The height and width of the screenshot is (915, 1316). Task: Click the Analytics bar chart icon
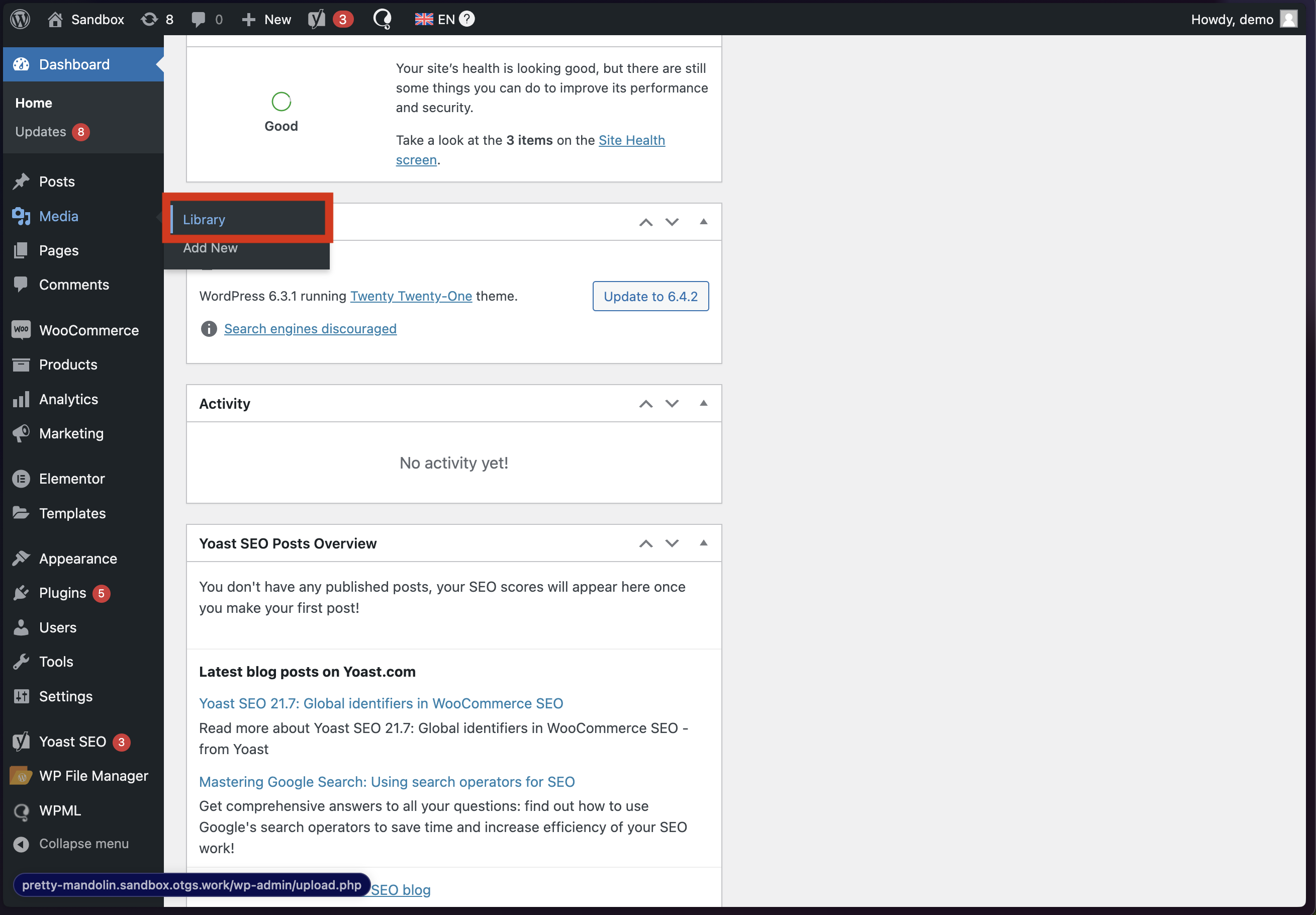[x=21, y=399]
